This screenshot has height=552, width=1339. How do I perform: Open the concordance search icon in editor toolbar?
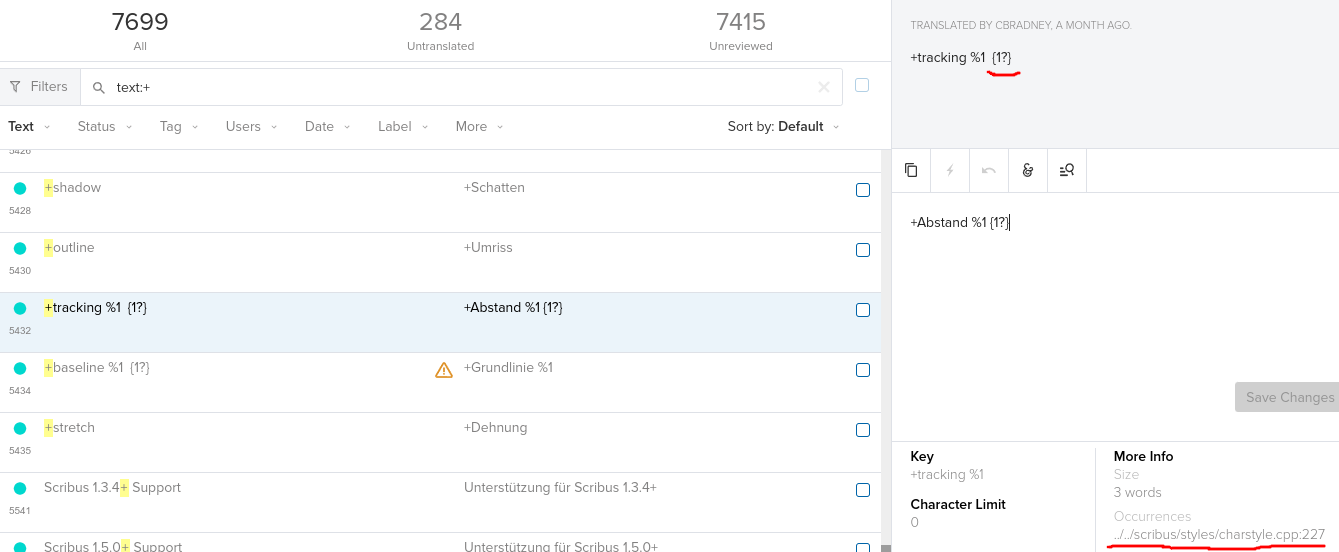1066,170
